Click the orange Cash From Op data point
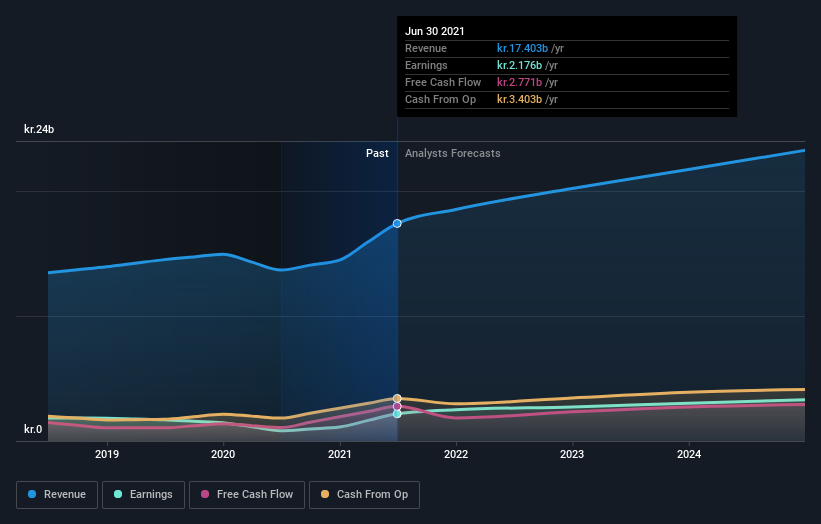This screenshot has height=524, width=821. 397,398
